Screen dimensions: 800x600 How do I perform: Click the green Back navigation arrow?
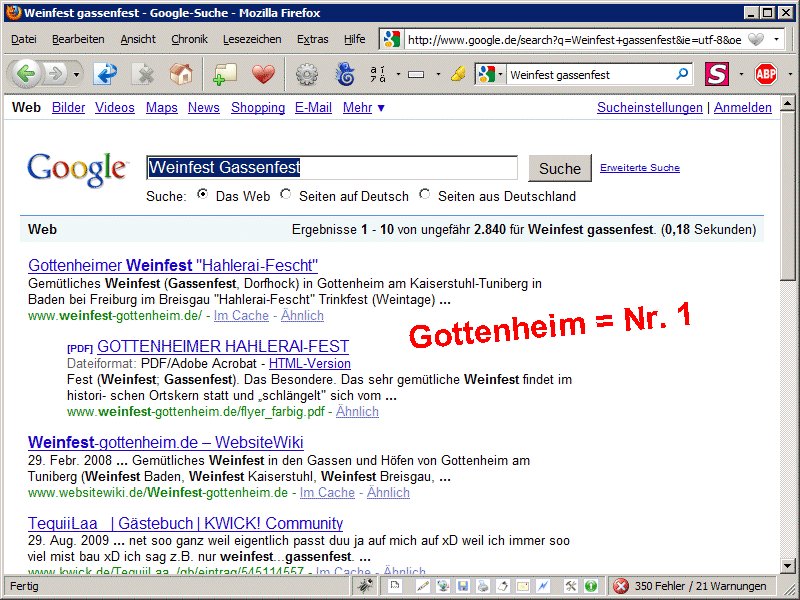coord(25,74)
